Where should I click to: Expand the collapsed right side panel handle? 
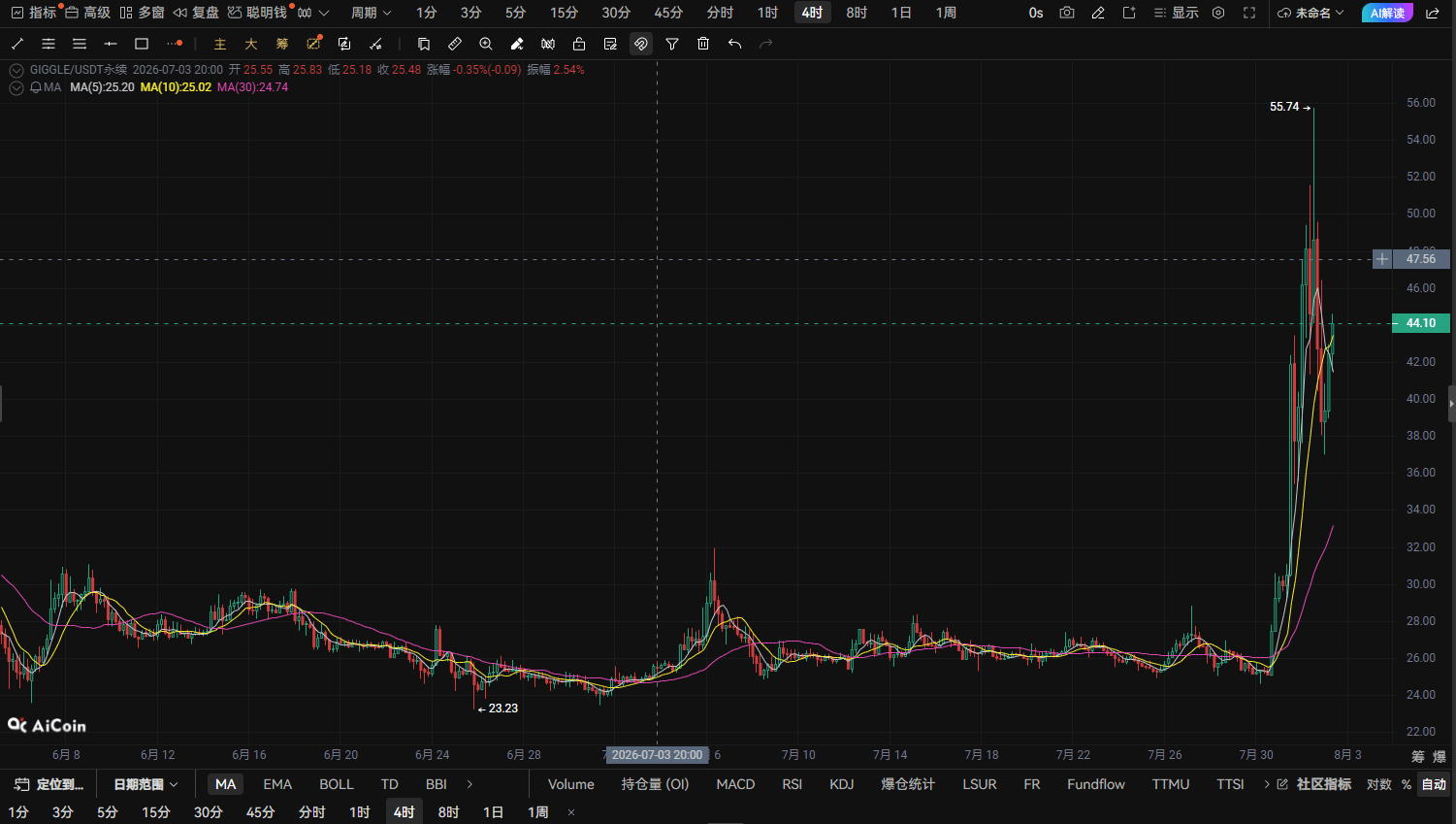point(1451,404)
